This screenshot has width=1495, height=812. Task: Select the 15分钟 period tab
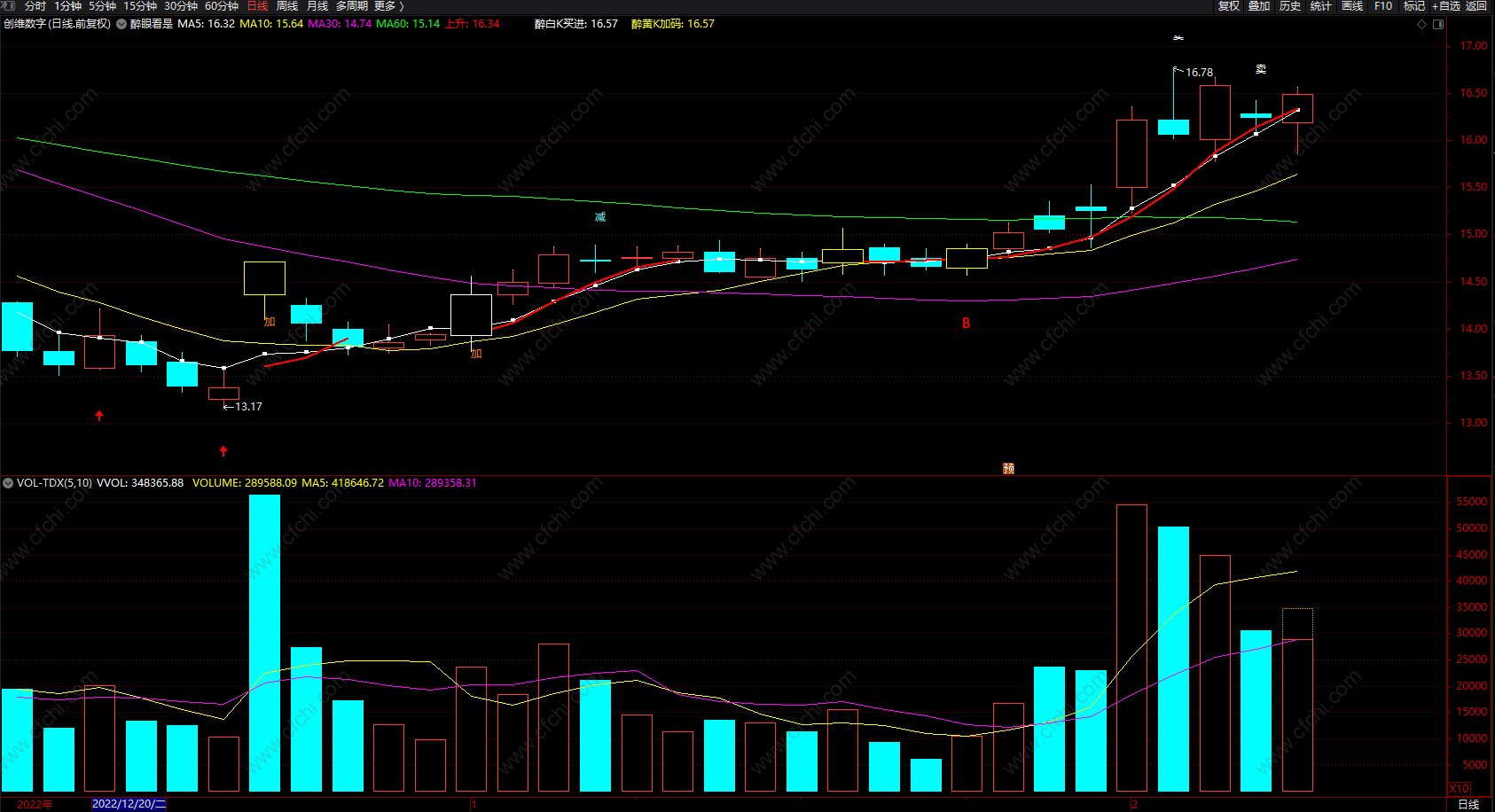tap(139, 6)
